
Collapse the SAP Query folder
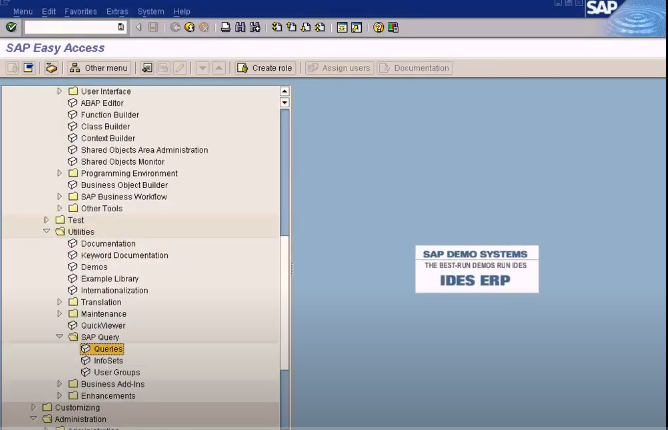[60, 336]
